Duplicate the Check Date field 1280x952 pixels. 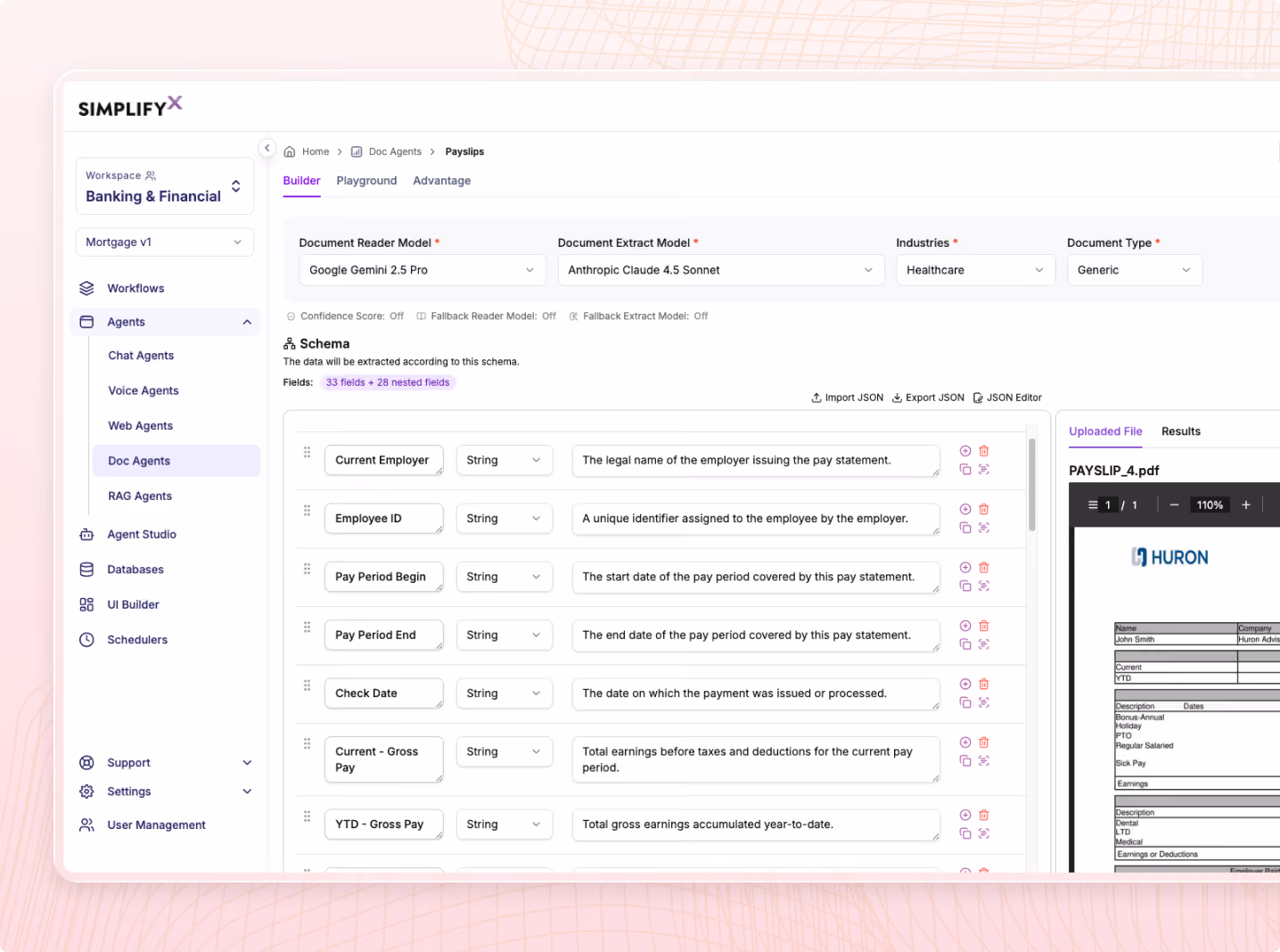tap(965, 702)
